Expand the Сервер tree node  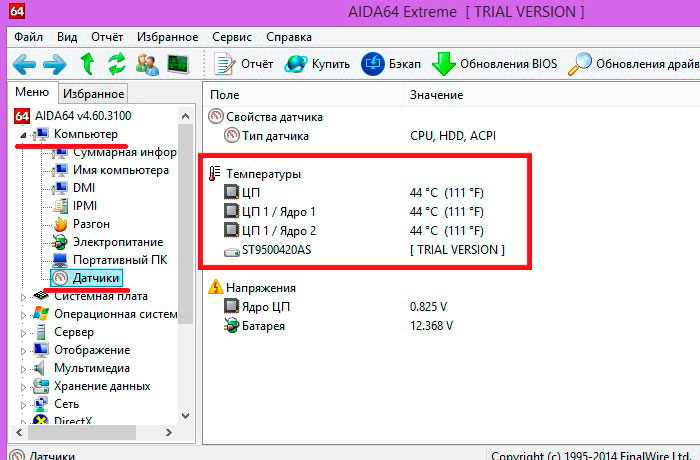pos(23,333)
